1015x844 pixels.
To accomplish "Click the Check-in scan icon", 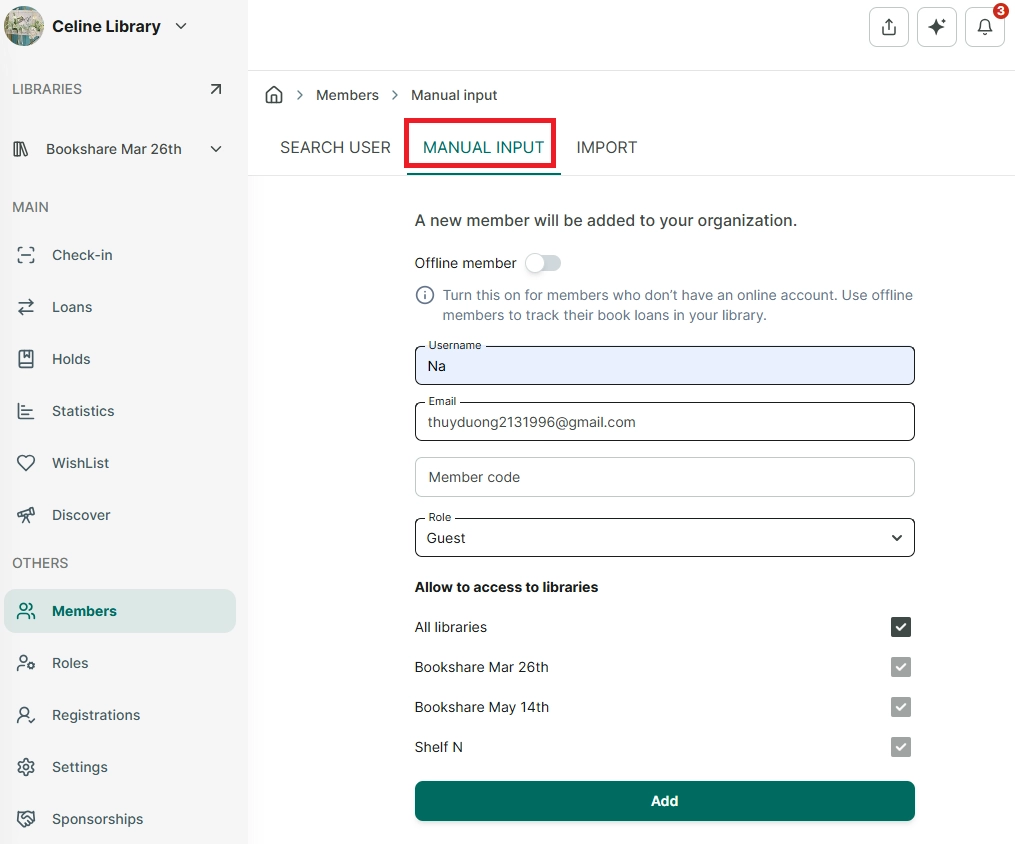I will point(26,255).
